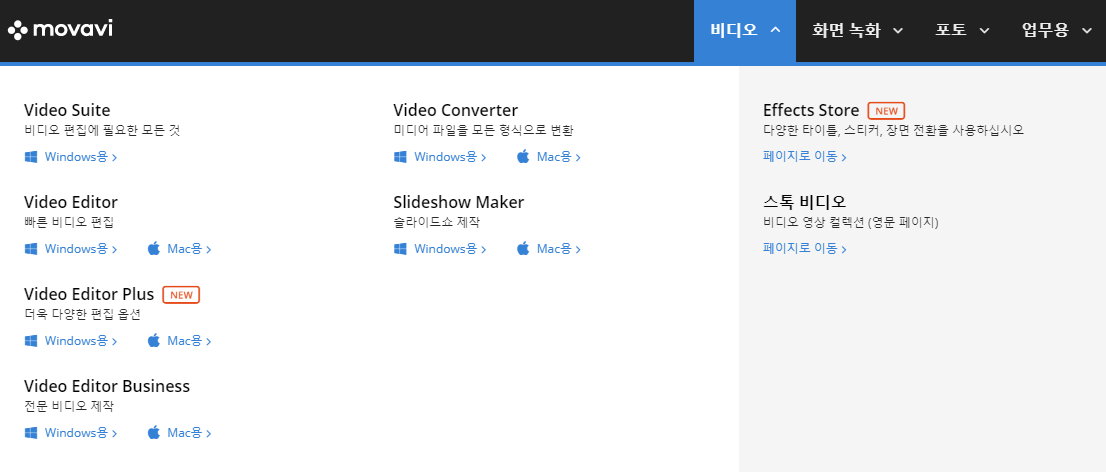Click description '빠른 비디오 편집'
The image size is (1106, 472).
pos(69,222)
